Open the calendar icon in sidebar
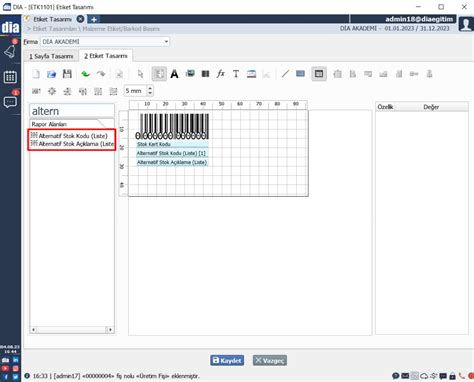Image resolution: width=474 pixels, height=382 pixels. point(10,77)
